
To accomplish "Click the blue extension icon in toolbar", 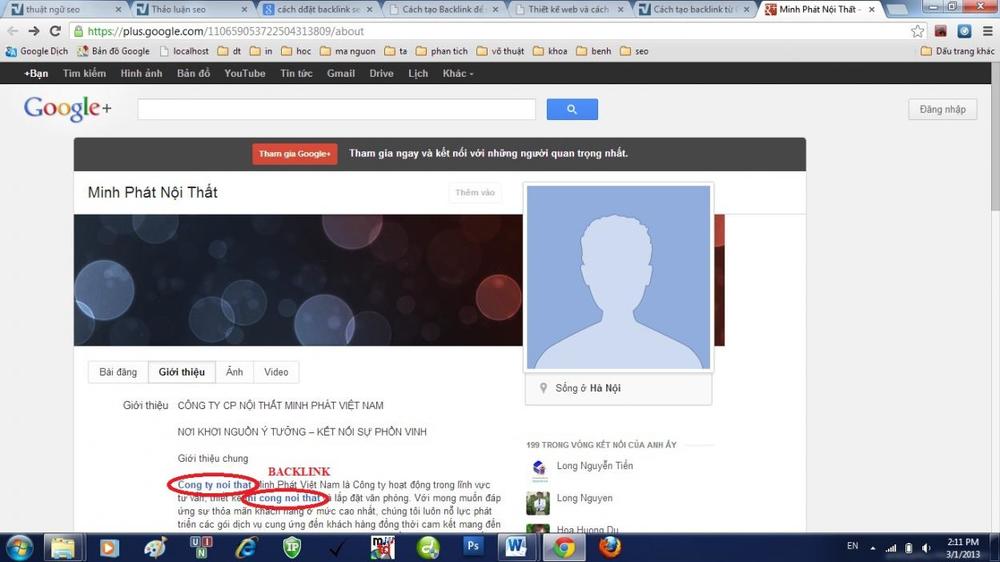I will coord(964,31).
